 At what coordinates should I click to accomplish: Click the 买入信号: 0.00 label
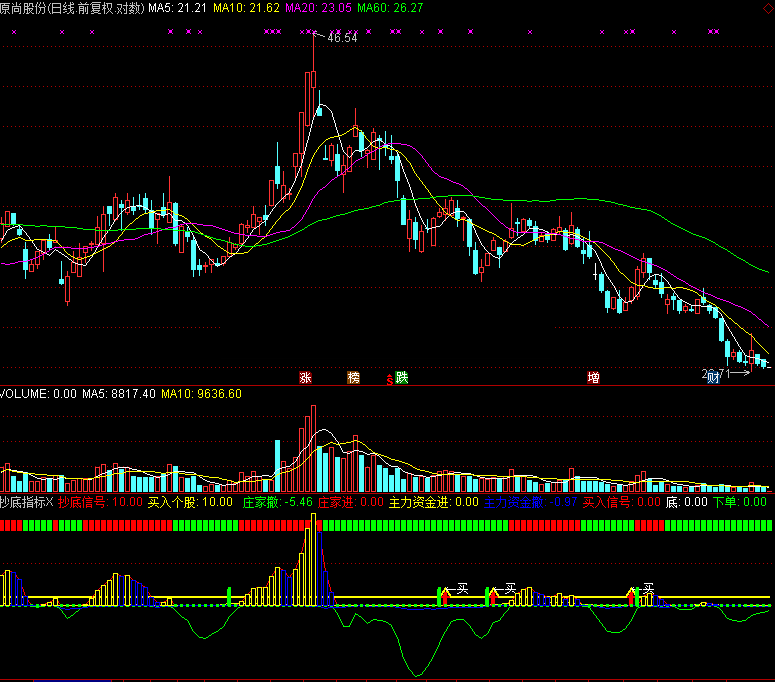[621, 502]
